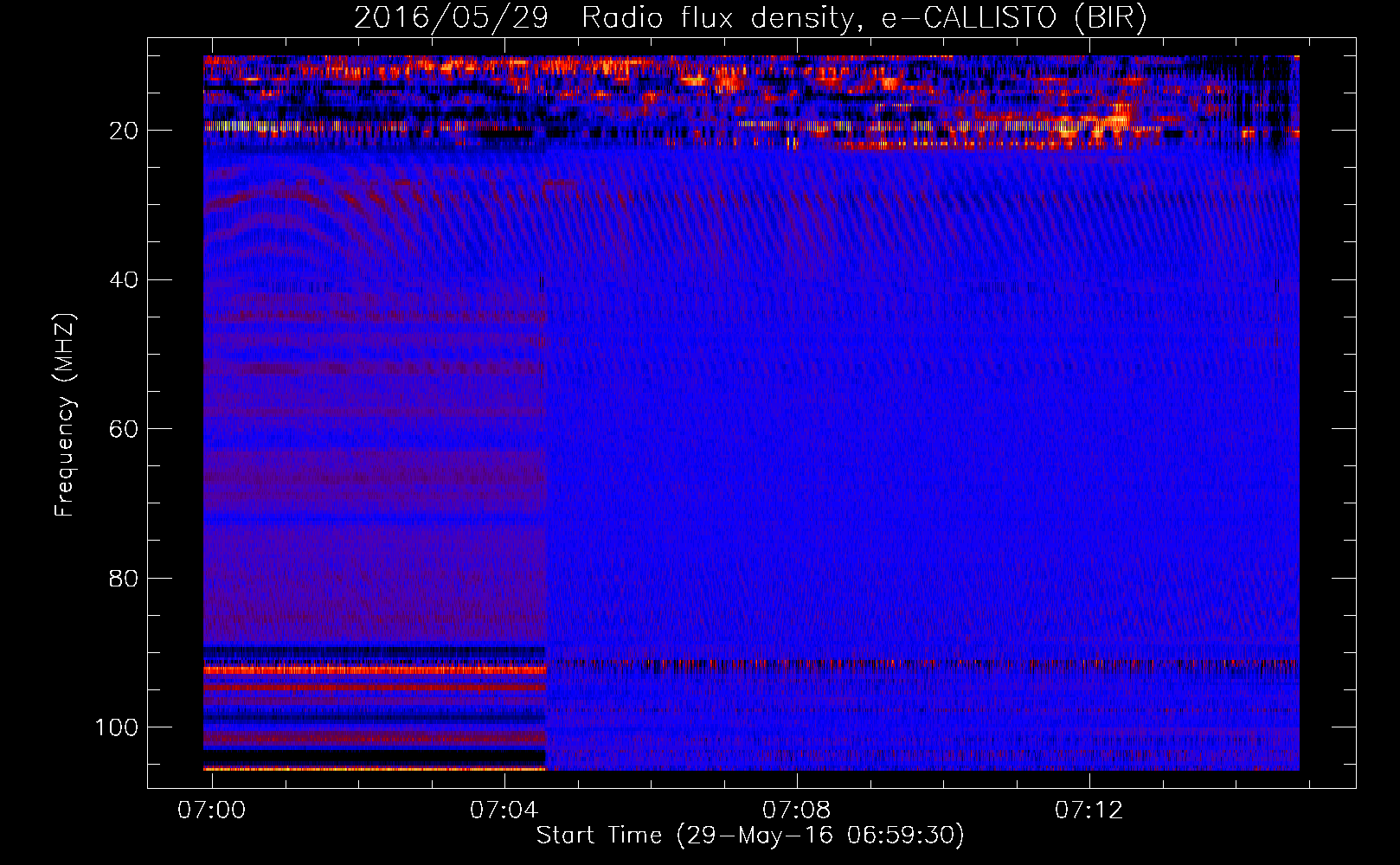Click the 07:00 time tick label
The image size is (1400, 865).
point(212,810)
